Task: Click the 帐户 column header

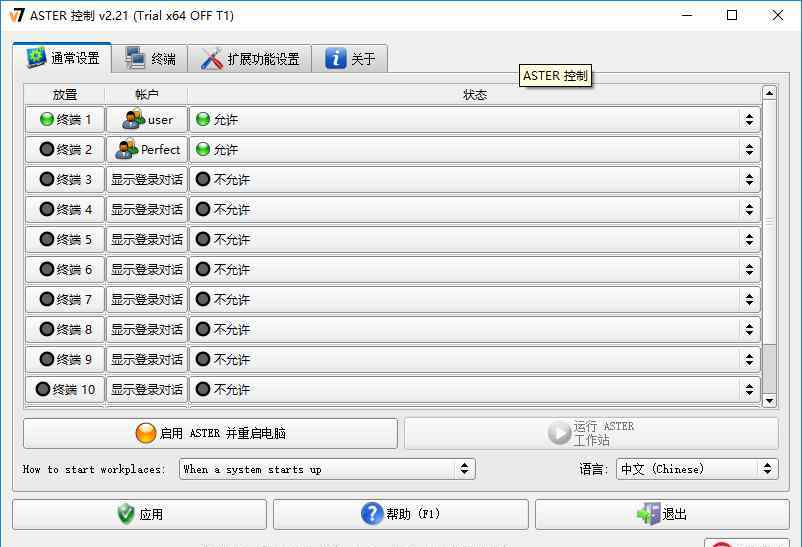Action: (x=147, y=95)
